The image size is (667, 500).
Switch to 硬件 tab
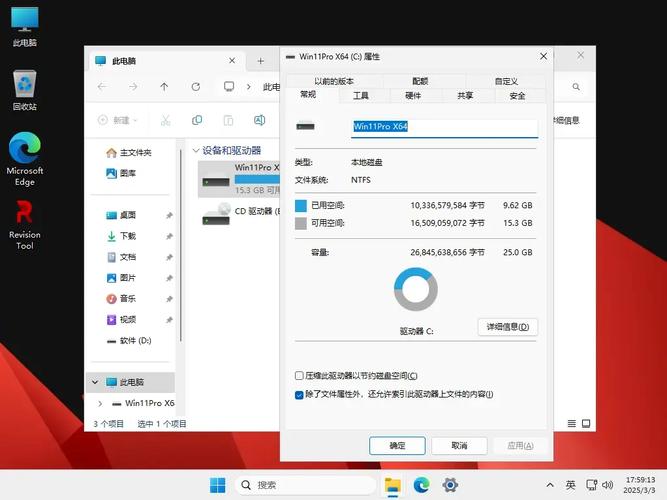click(413, 96)
